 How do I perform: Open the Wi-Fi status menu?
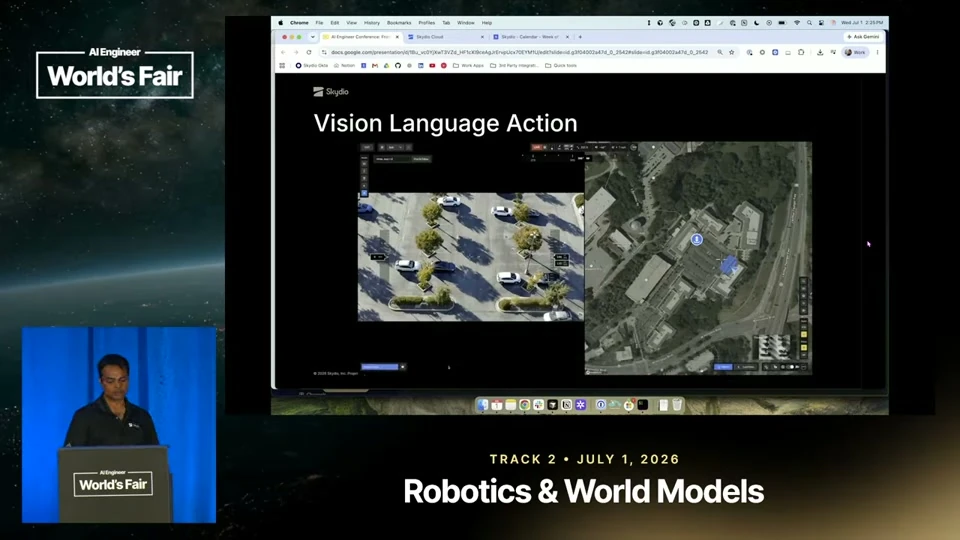click(x=797, y=23)
